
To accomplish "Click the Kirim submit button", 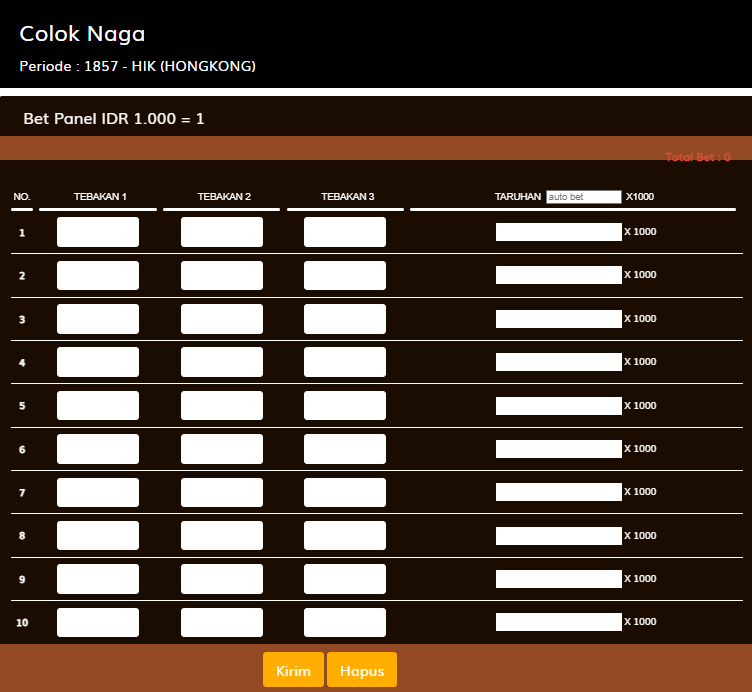I will (x=294, y=670).
